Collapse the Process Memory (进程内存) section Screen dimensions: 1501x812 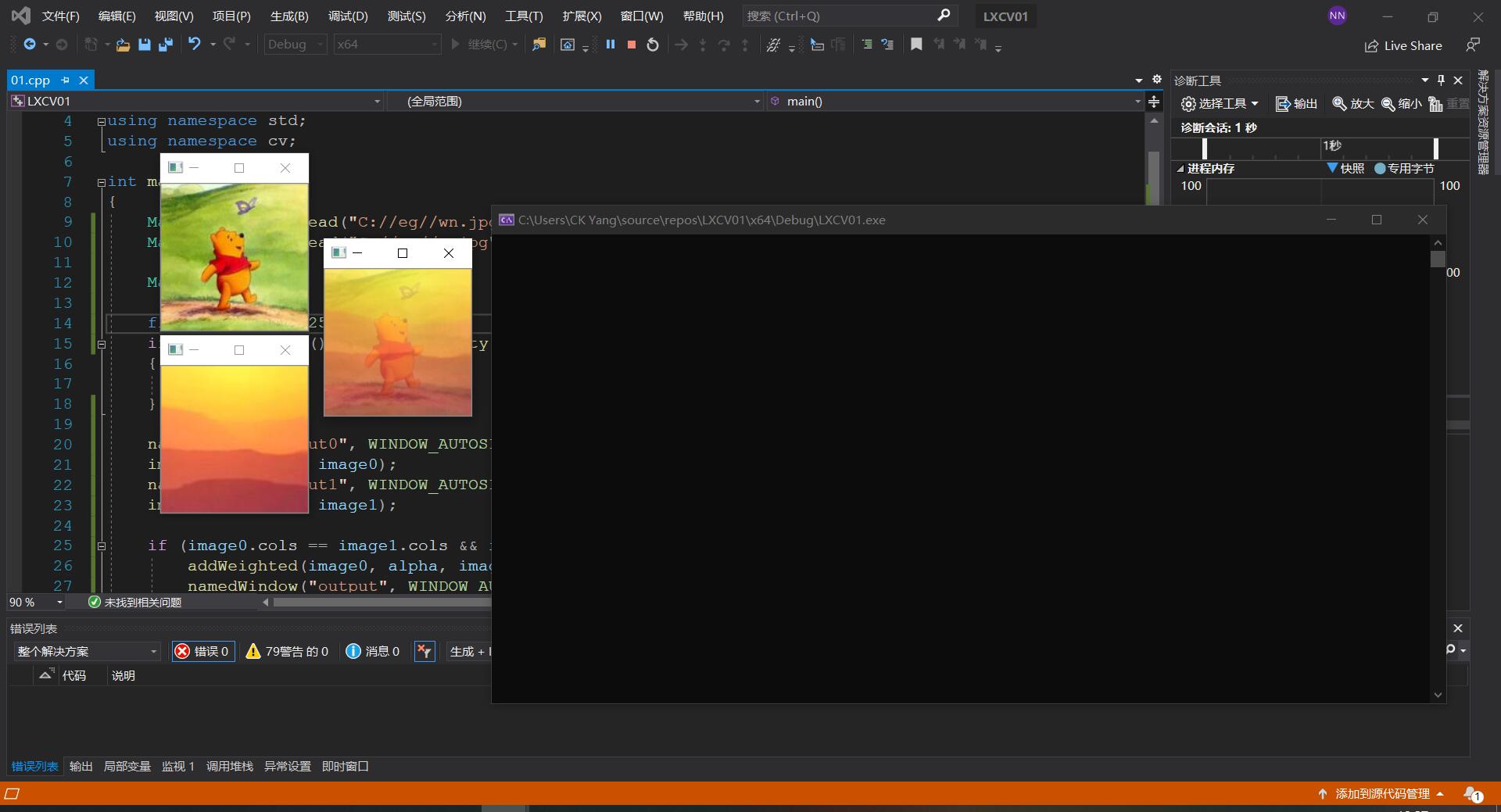tap(1180, 169)
